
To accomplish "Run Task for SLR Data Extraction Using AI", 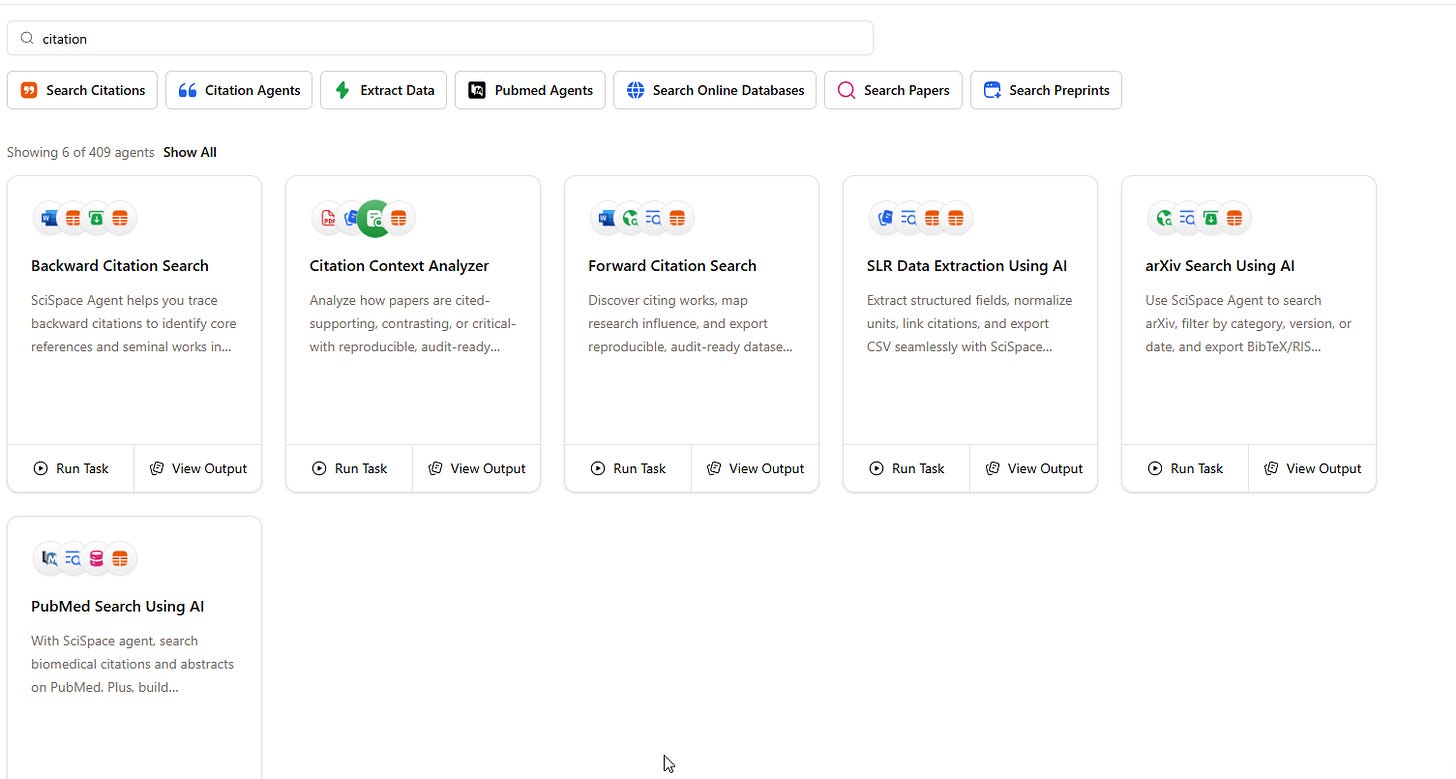I will pyautogui.click(x=907, y=468).
